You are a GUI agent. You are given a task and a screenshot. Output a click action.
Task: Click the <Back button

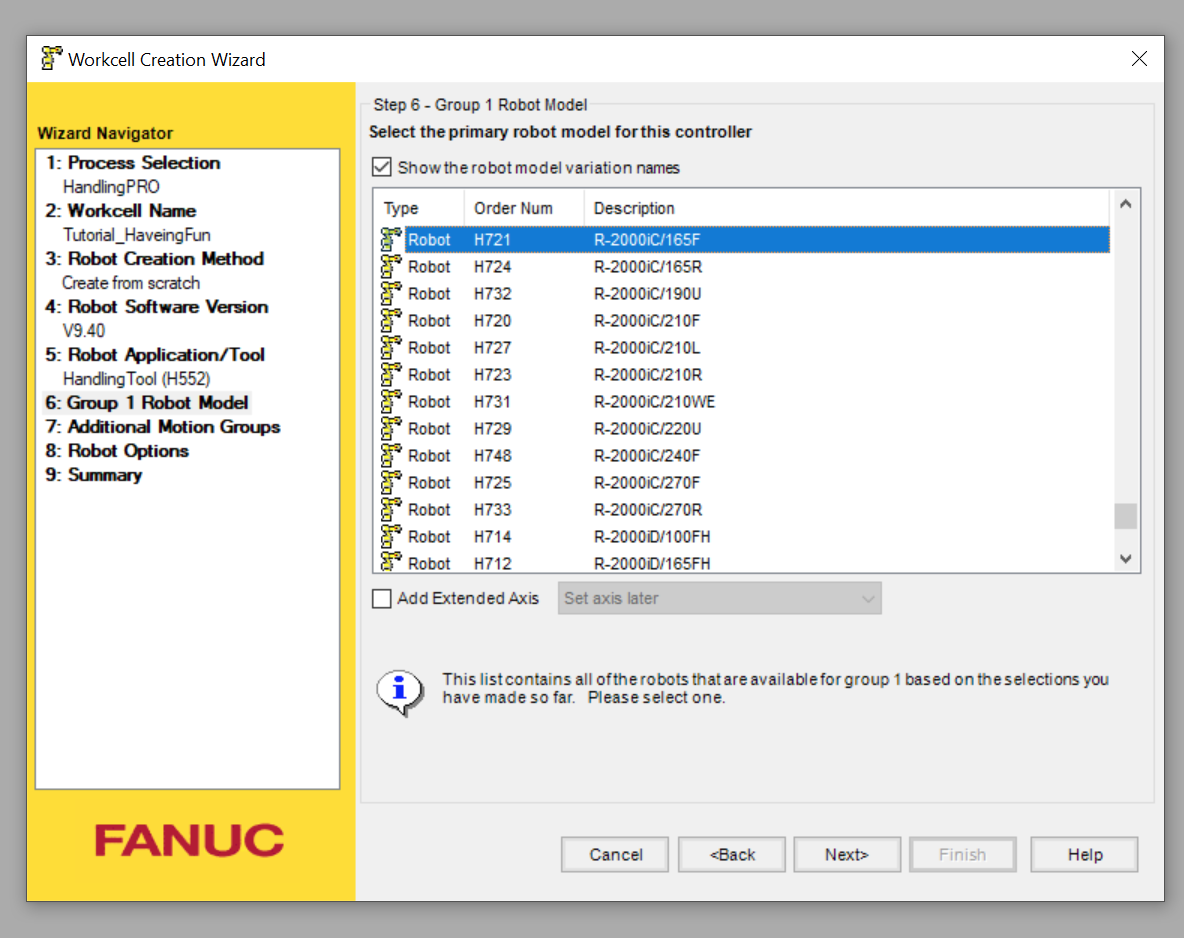point(732,854)
